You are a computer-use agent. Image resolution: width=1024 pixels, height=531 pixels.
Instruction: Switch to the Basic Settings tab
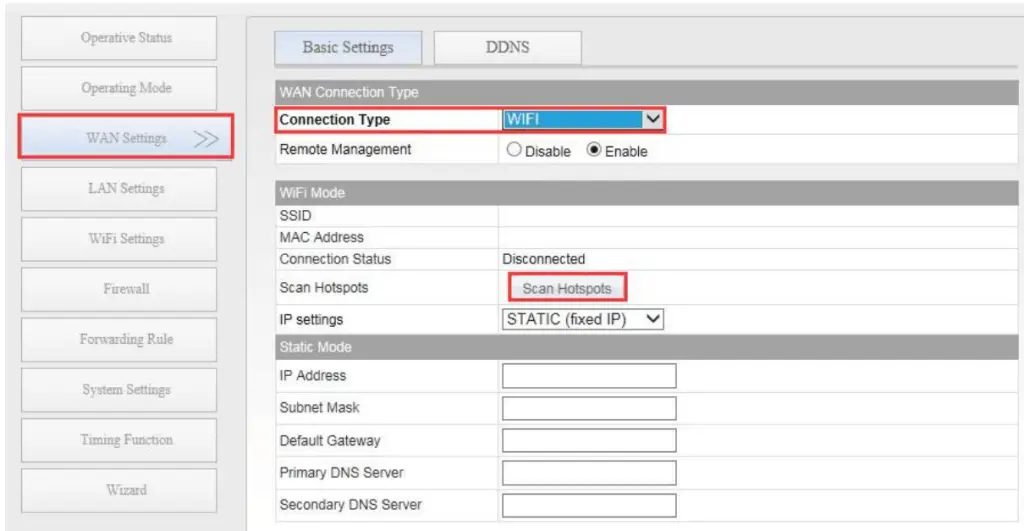(348, 48)
